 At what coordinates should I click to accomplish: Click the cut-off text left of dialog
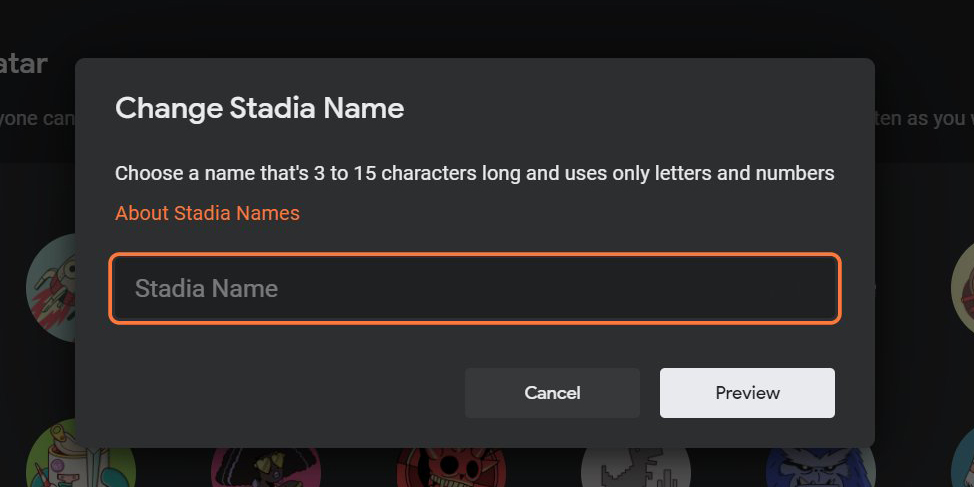point(35,119)
